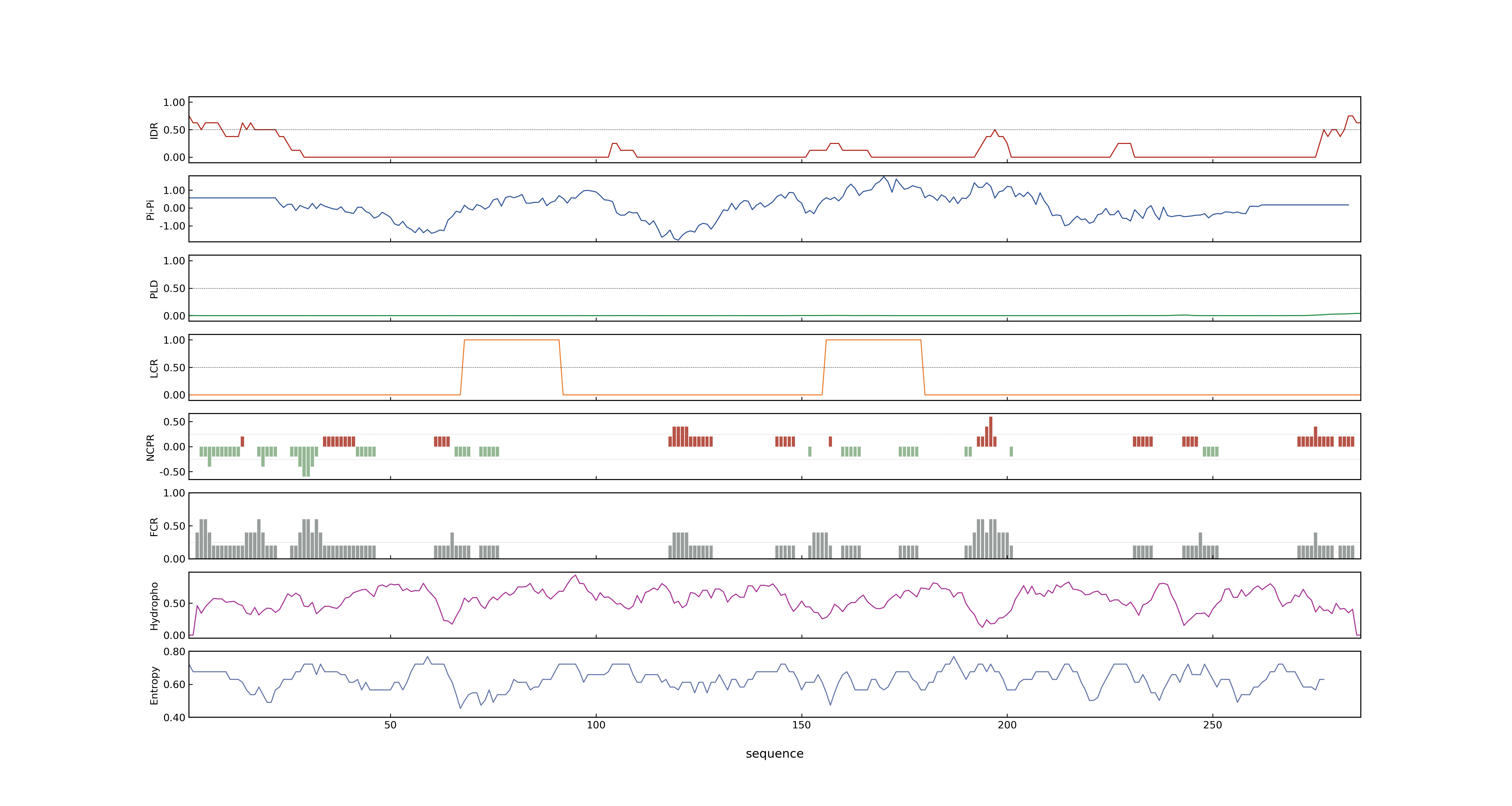
Task: Click the first orange LCR plateau top
Action: (x=511, y=340)
